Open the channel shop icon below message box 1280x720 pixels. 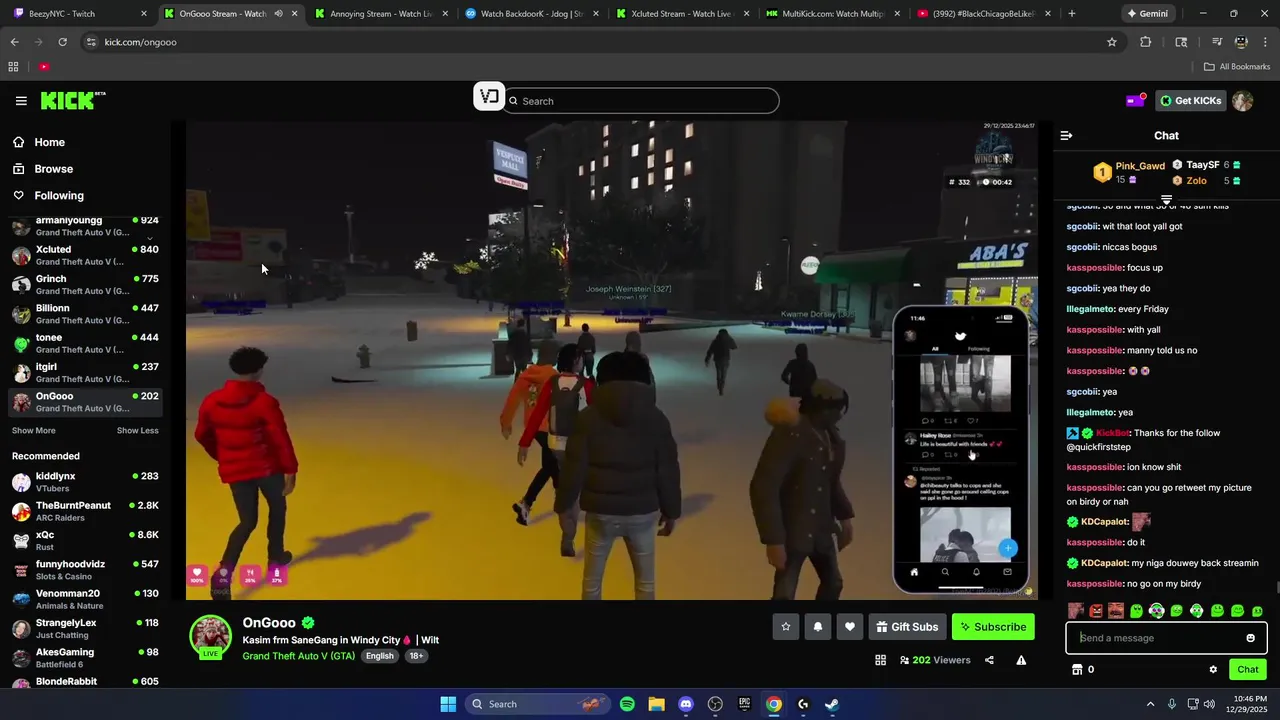tap(1077, 670)
